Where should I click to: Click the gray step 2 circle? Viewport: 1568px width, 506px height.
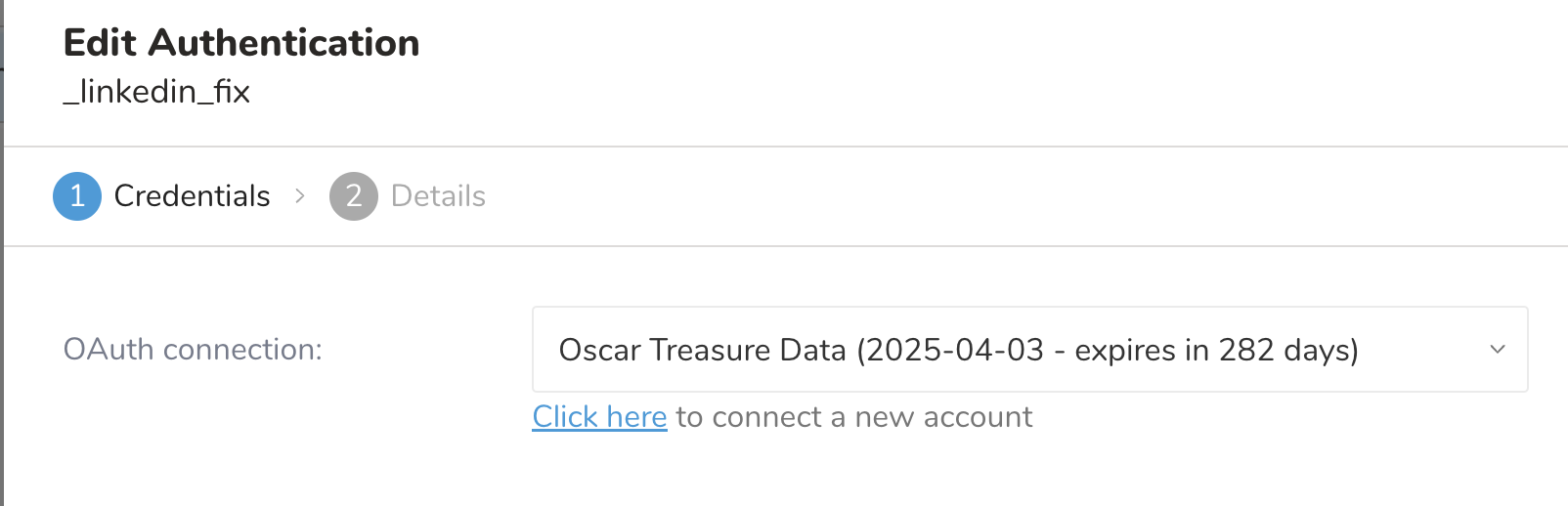click(354, 196)
